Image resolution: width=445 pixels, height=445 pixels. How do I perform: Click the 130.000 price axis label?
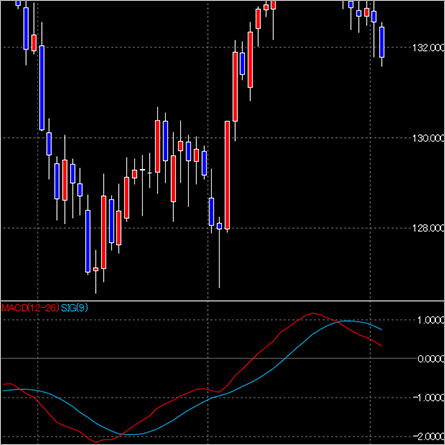[429, 138]
